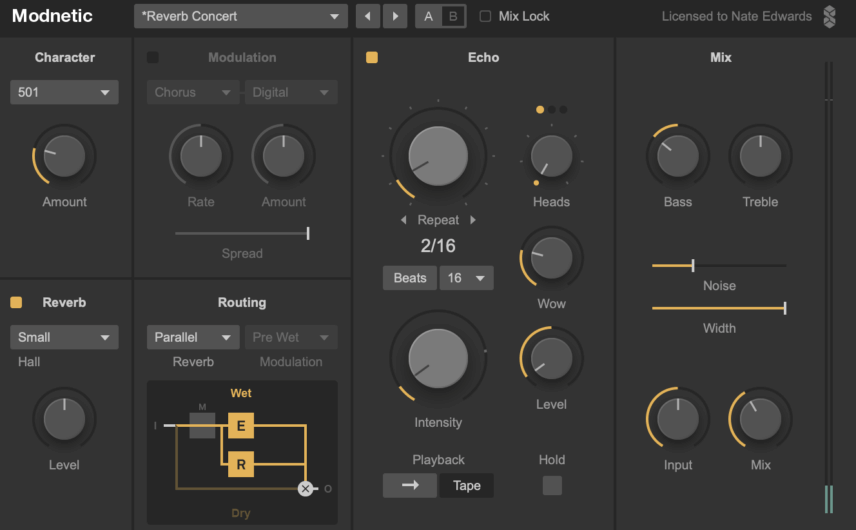The width and height of the screenshot is (856, 530).
Task: Click the E echo block in routing diagram
Action: pyautogui.click(x=241, y=426)
